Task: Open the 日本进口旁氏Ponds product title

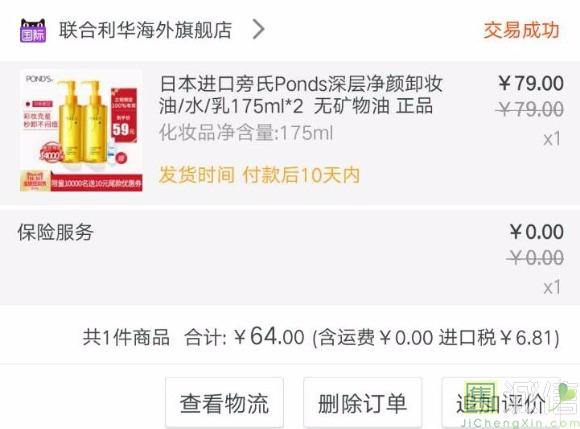Action: (x=301, y=95)
